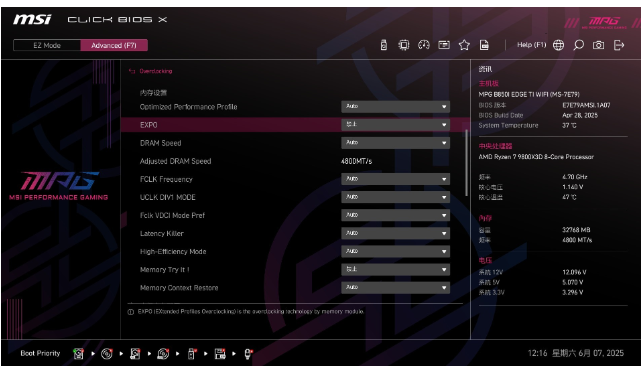644x369 pixels.
Task: Click CPU frequency 4.70 GHz value
Action: point(575,177)
